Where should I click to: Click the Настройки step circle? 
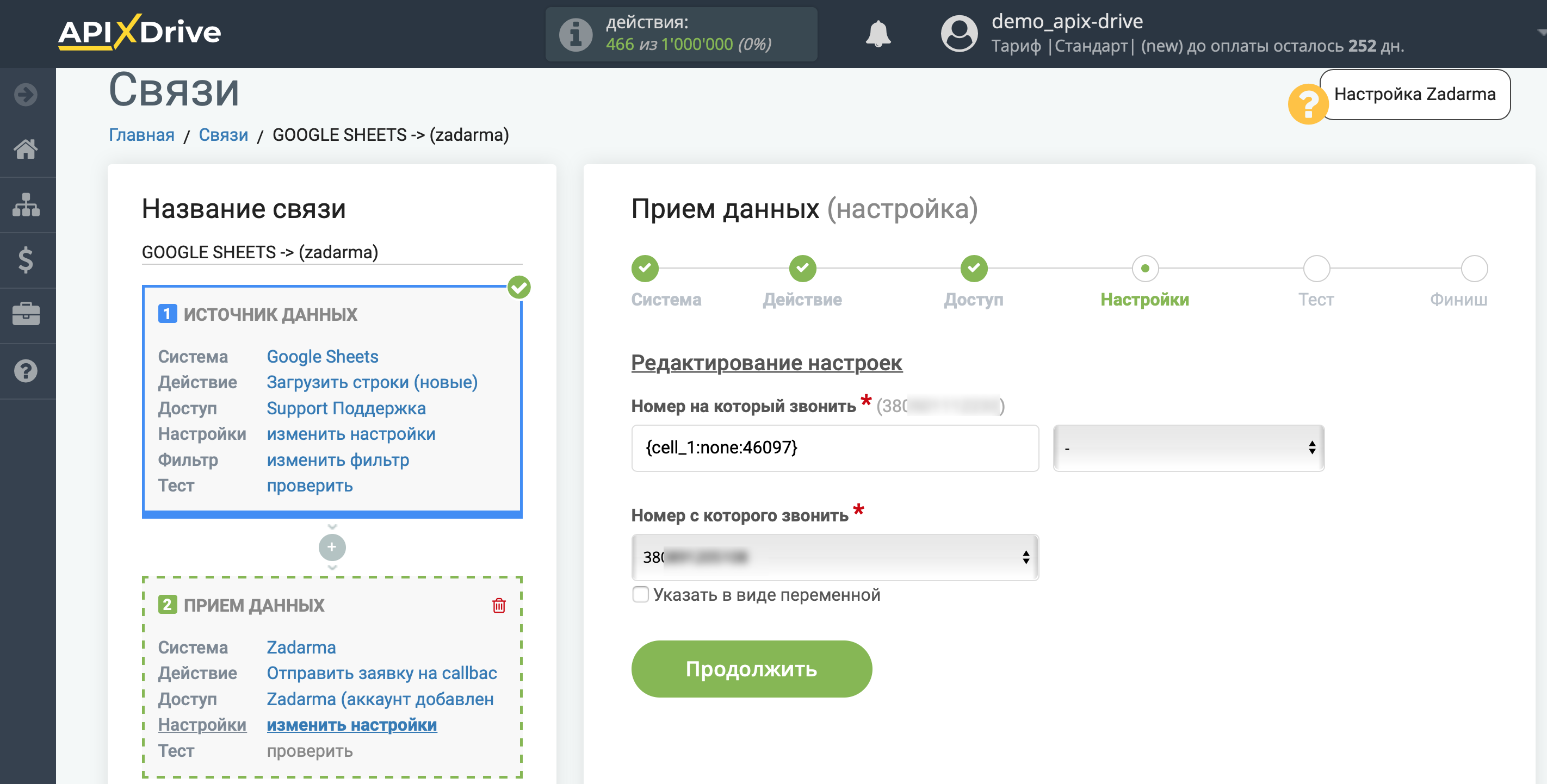pyautogui.click(x=1144, y=269)
